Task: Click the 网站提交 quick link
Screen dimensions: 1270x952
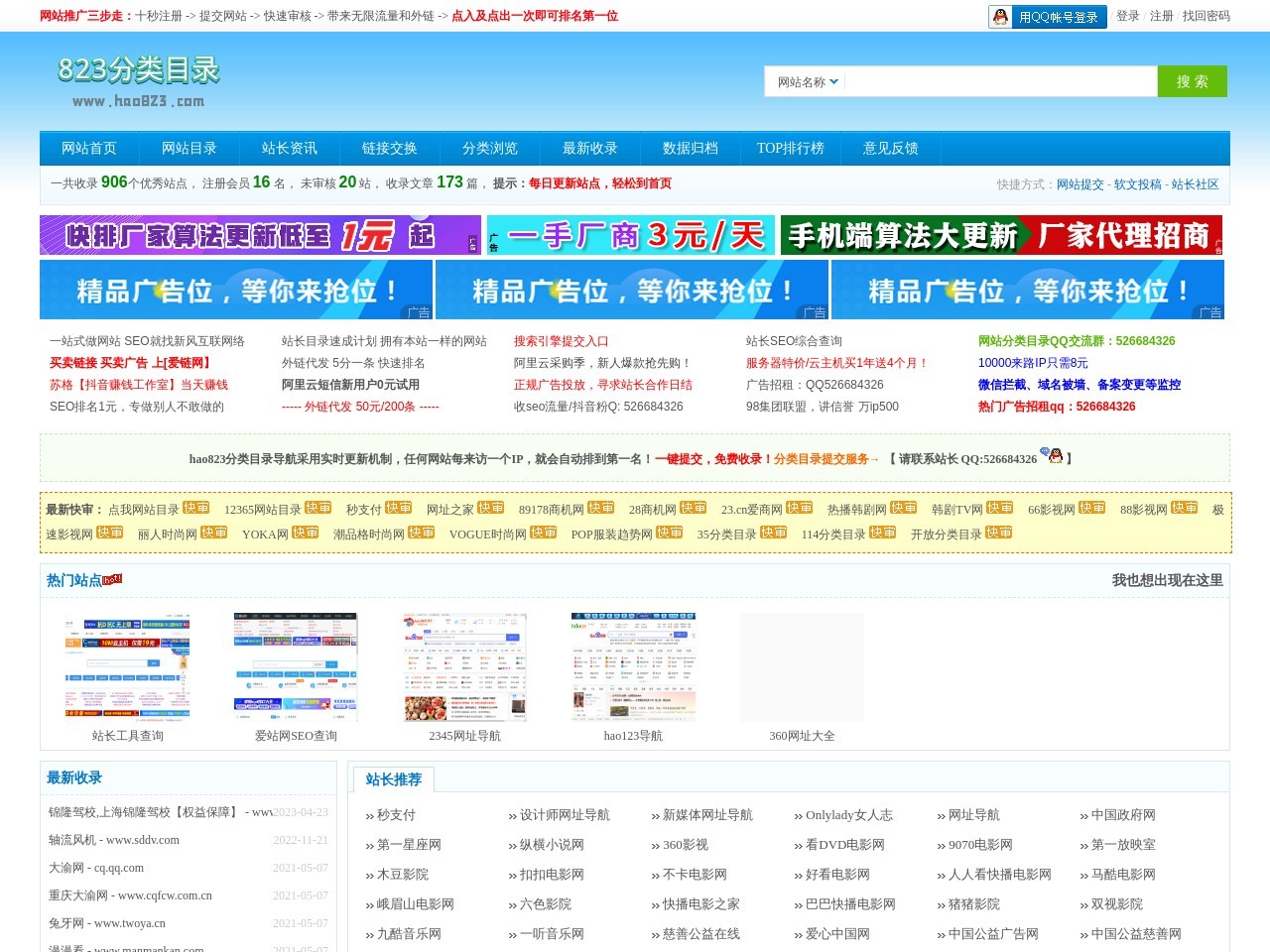Action: pos(1079,184)
